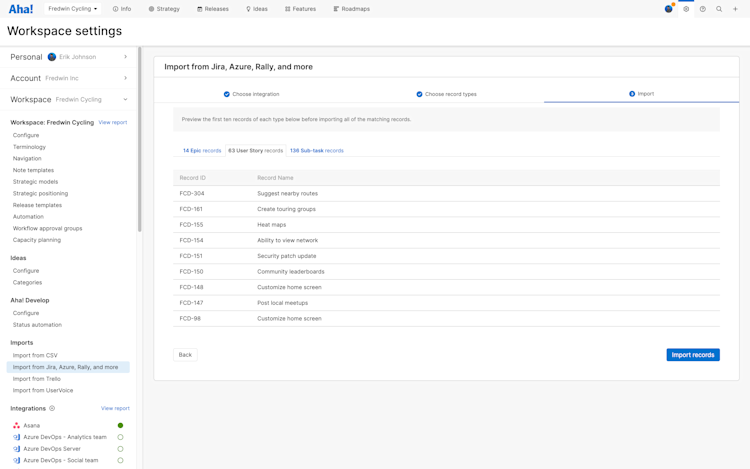
Task: Open Note templates settings
Action: coord(33,170)
